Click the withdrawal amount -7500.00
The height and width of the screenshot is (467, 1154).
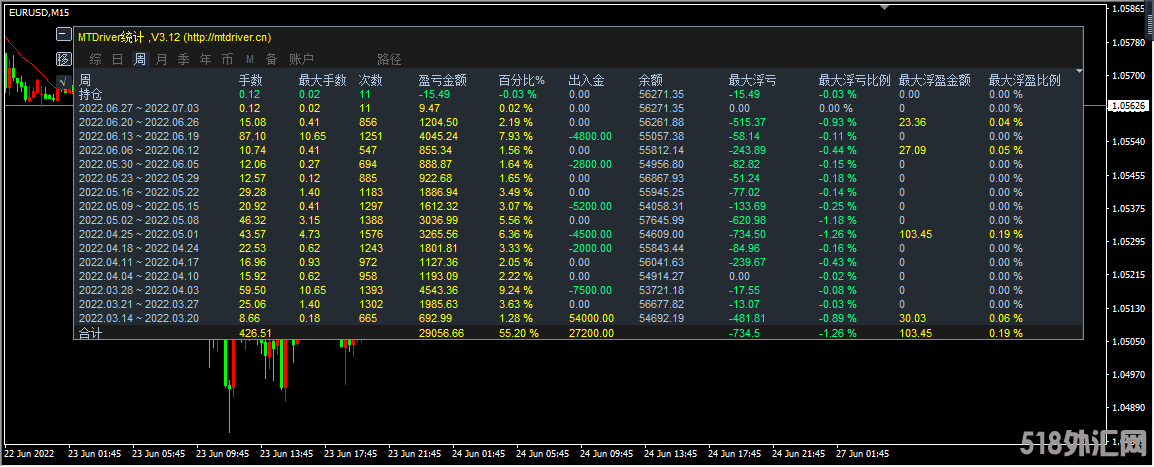tap(592, 290)
